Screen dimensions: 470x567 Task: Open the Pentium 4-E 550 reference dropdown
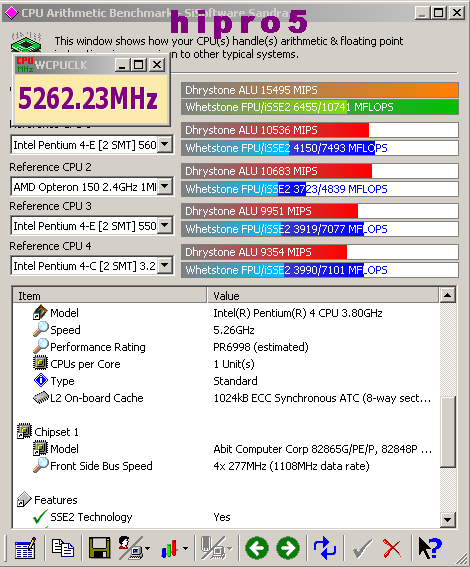tap(165, 226)
